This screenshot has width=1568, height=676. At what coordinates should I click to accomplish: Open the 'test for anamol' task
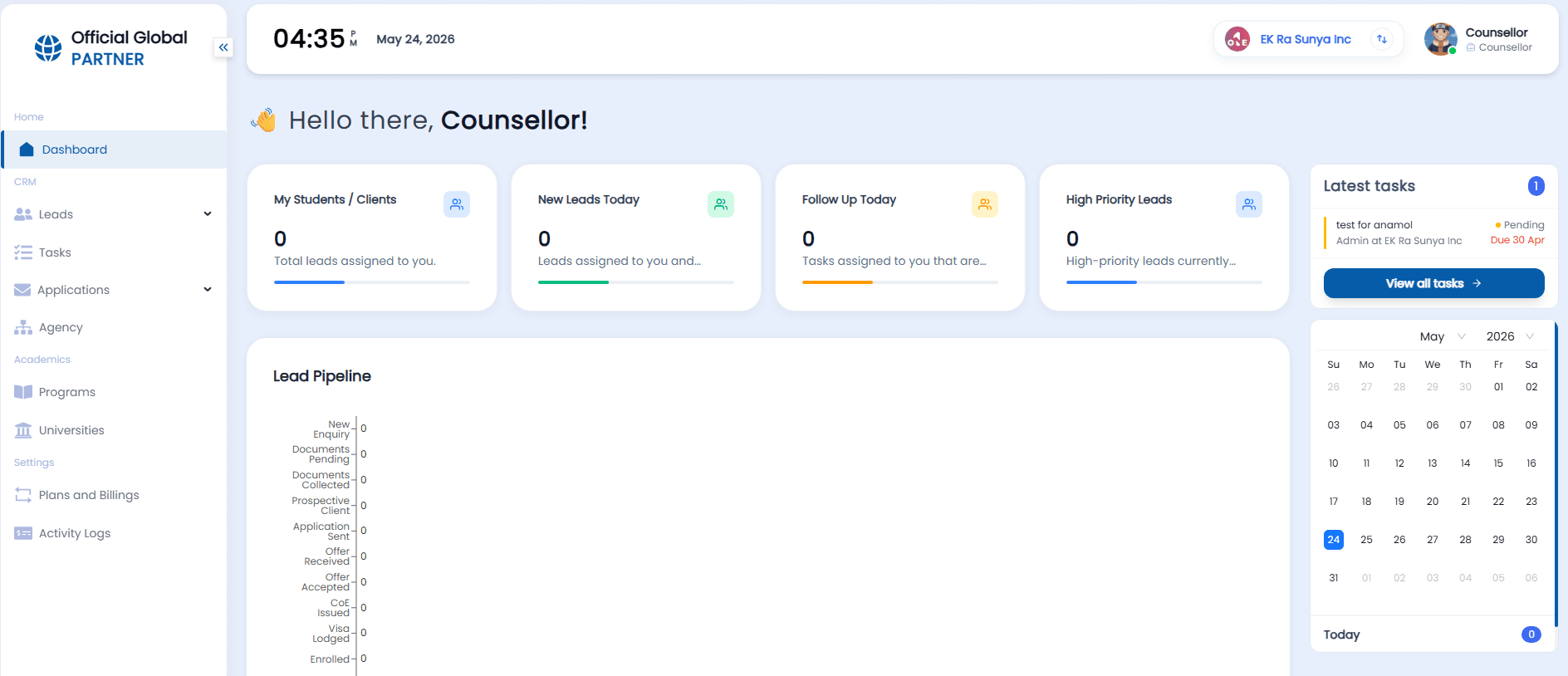point(1433,233)
